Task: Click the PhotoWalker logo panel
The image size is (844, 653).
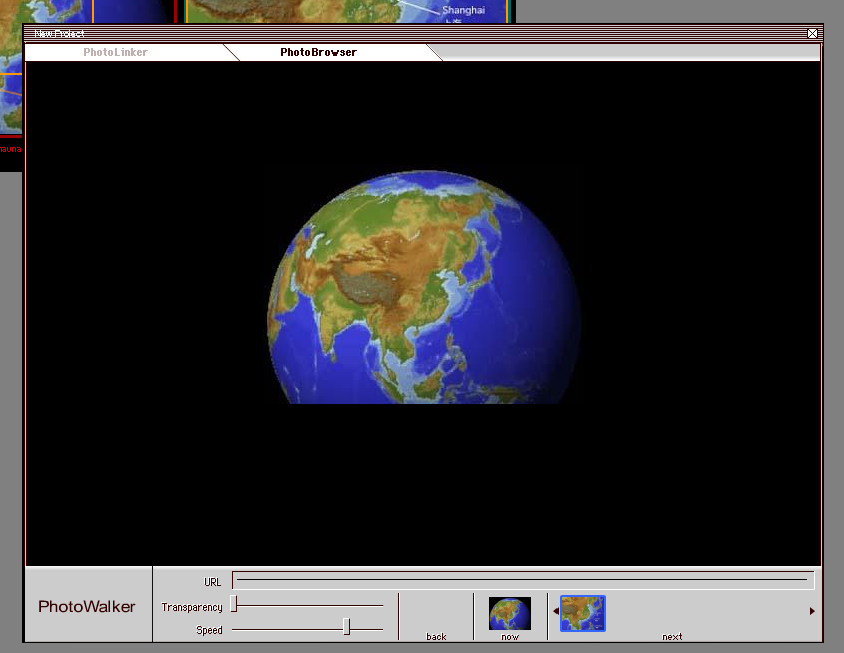Action: click(x=87, y=606)
